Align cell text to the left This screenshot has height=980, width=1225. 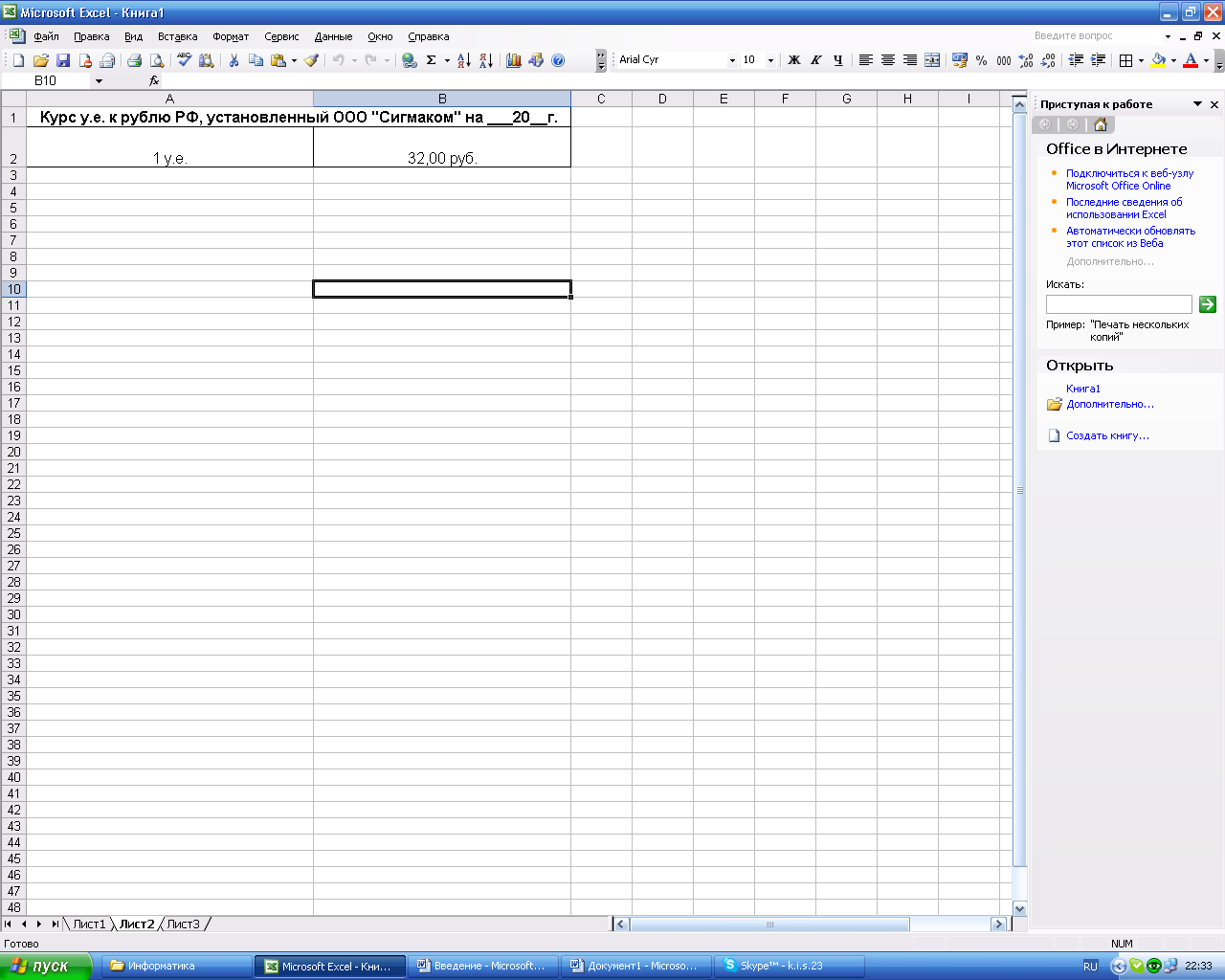click(866, 60)
